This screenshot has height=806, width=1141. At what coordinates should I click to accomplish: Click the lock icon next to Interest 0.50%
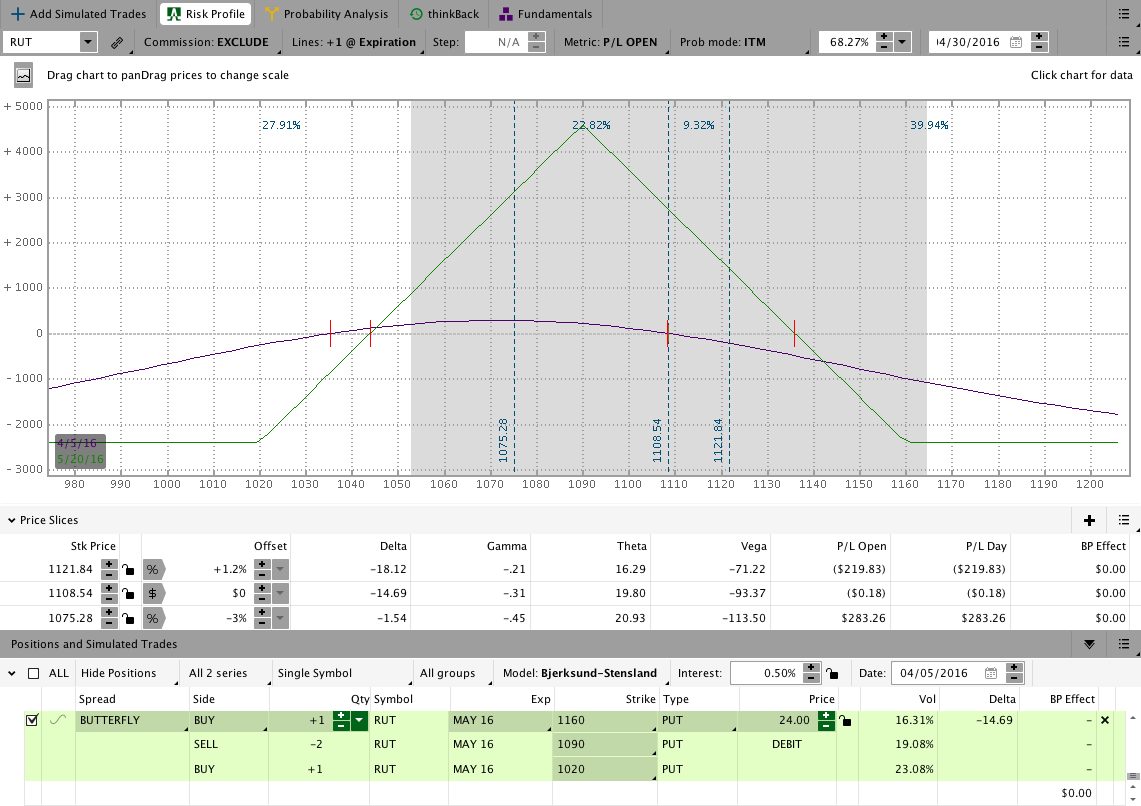pos(832,674)
